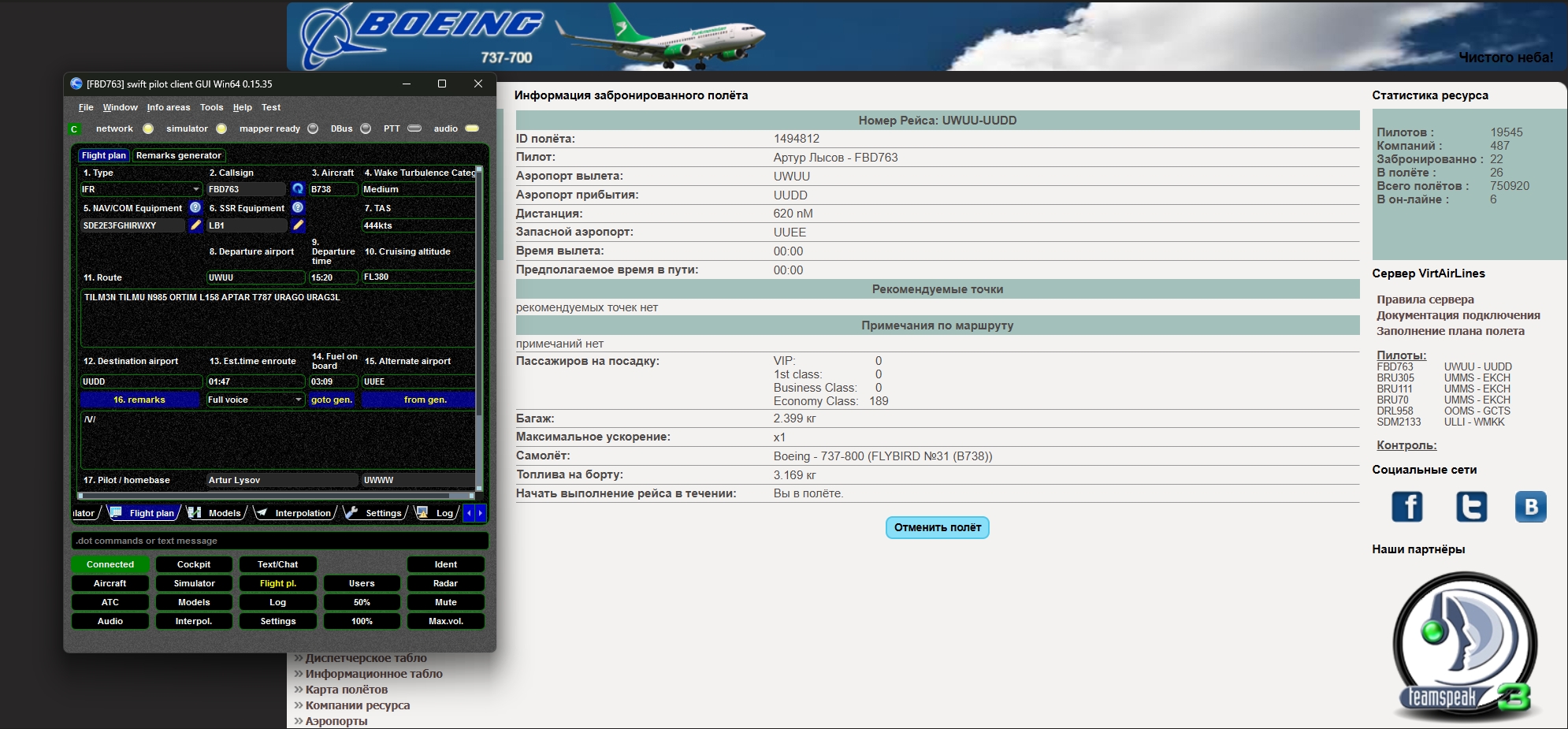This screenshot has width=1568, height=729.
Task: Open the NAV/COM Equipment help icon
Action: [195, 207]
